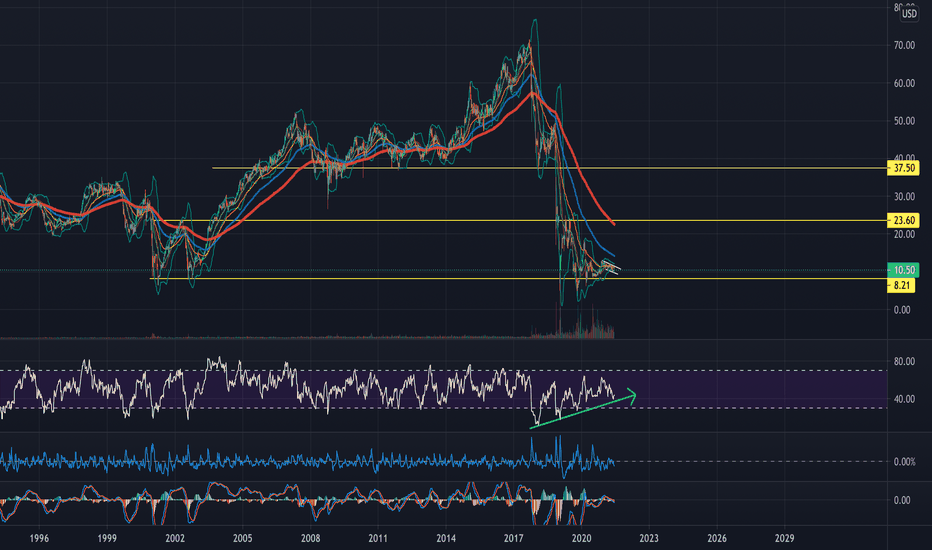Click the 1999 label on time axis
This screenshot has width=932, height=550.
click(107, 538)
